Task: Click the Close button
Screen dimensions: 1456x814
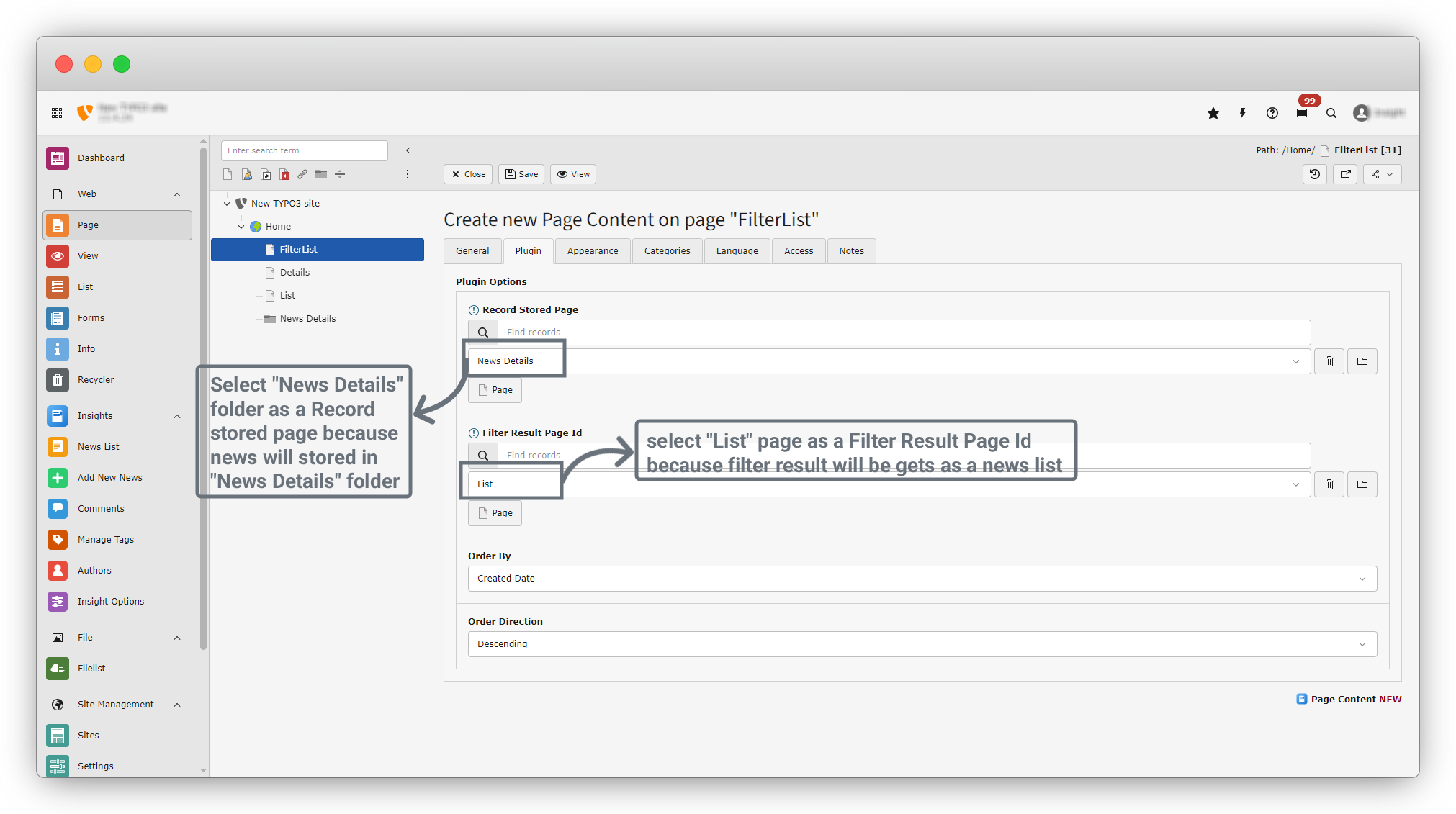Action: point(468,174)
